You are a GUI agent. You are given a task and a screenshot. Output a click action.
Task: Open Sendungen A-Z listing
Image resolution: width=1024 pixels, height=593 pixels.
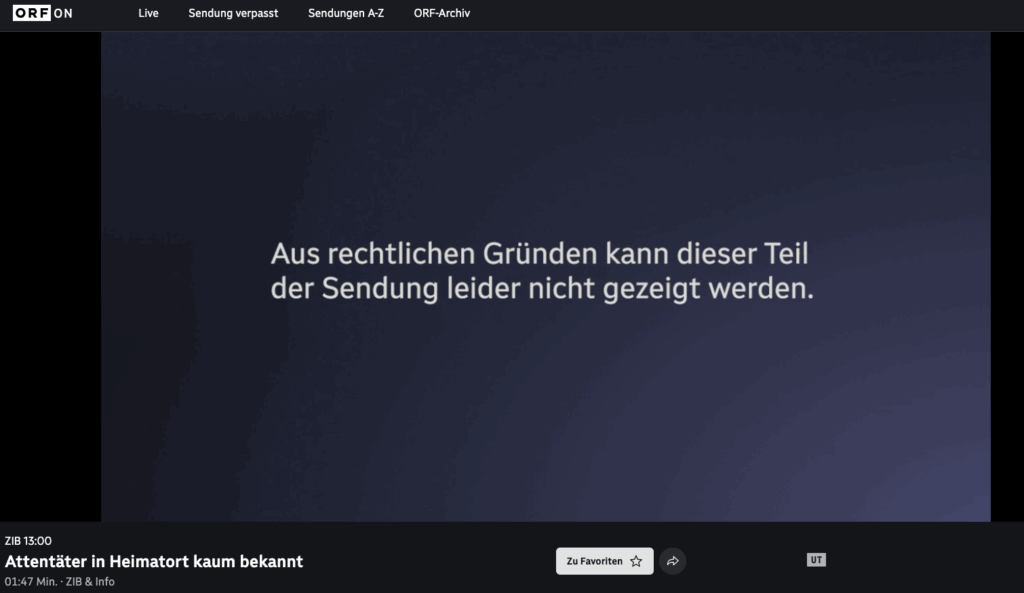pos(346,13)
